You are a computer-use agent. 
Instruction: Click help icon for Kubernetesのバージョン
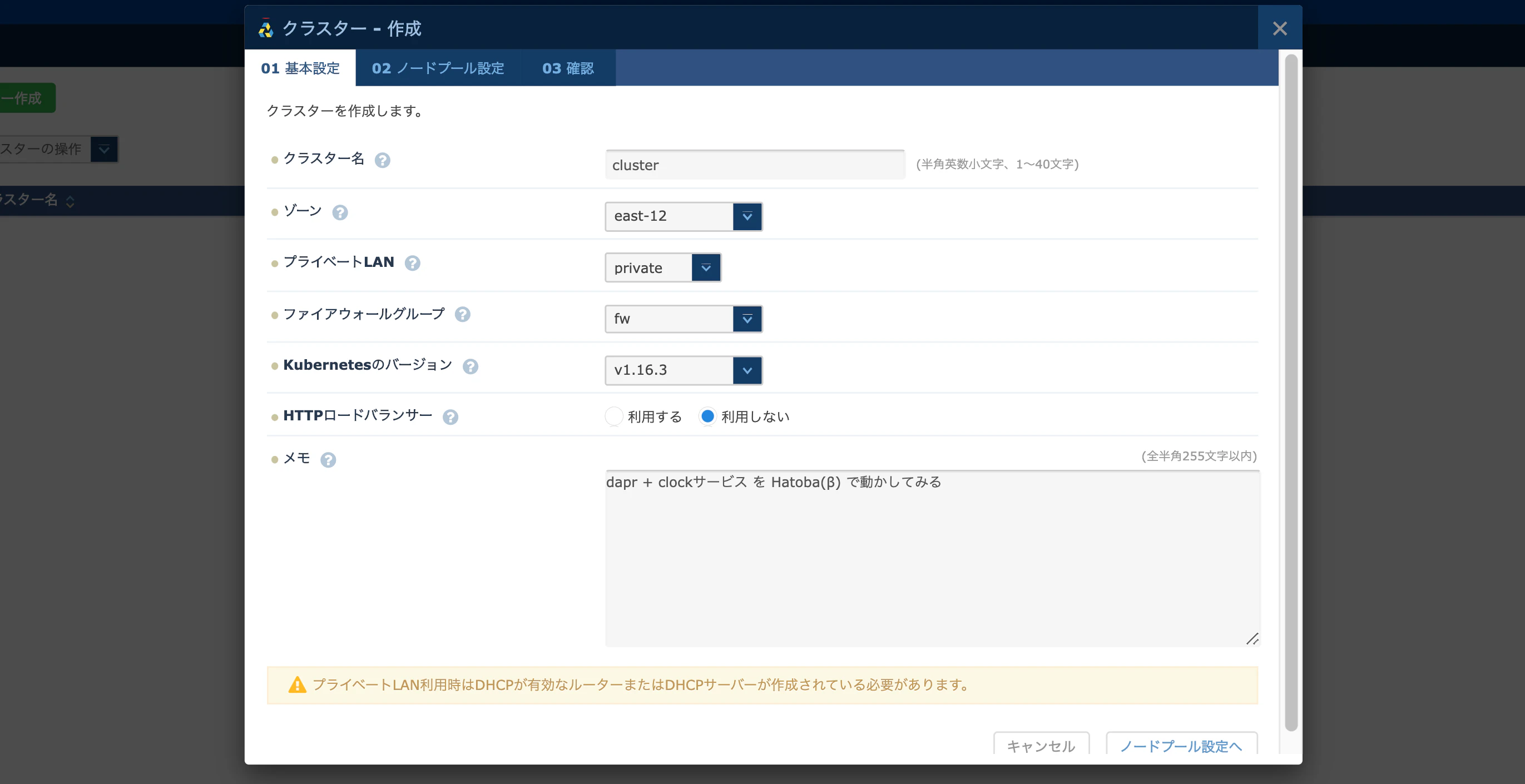[x=471, y=367]
